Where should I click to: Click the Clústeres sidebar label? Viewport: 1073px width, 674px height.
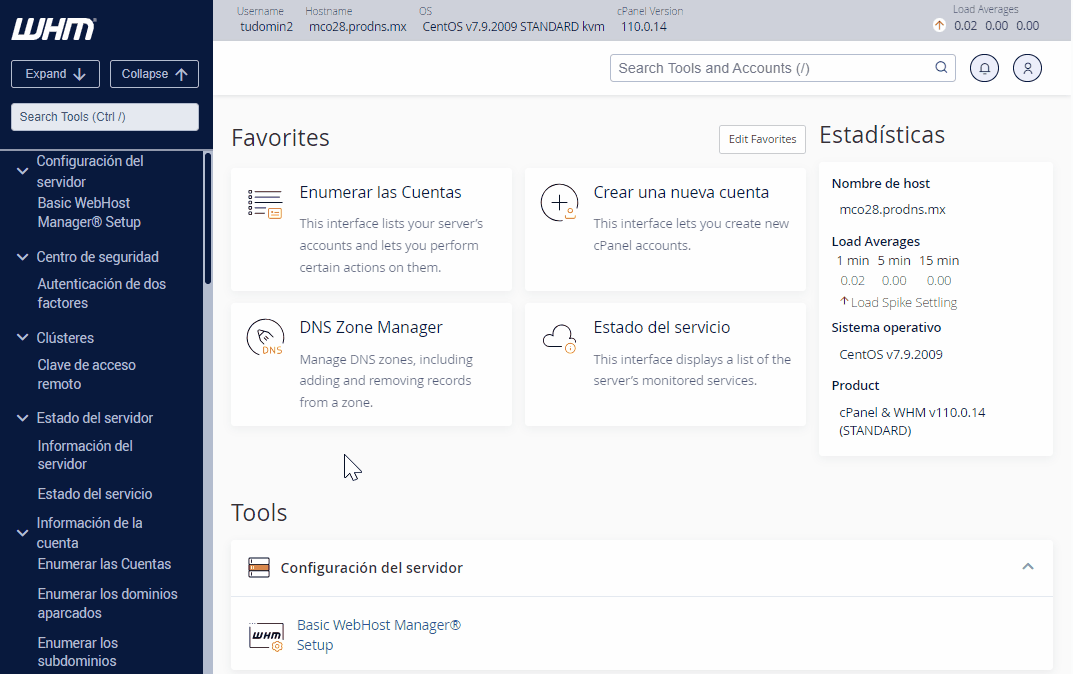click(65, 338)
